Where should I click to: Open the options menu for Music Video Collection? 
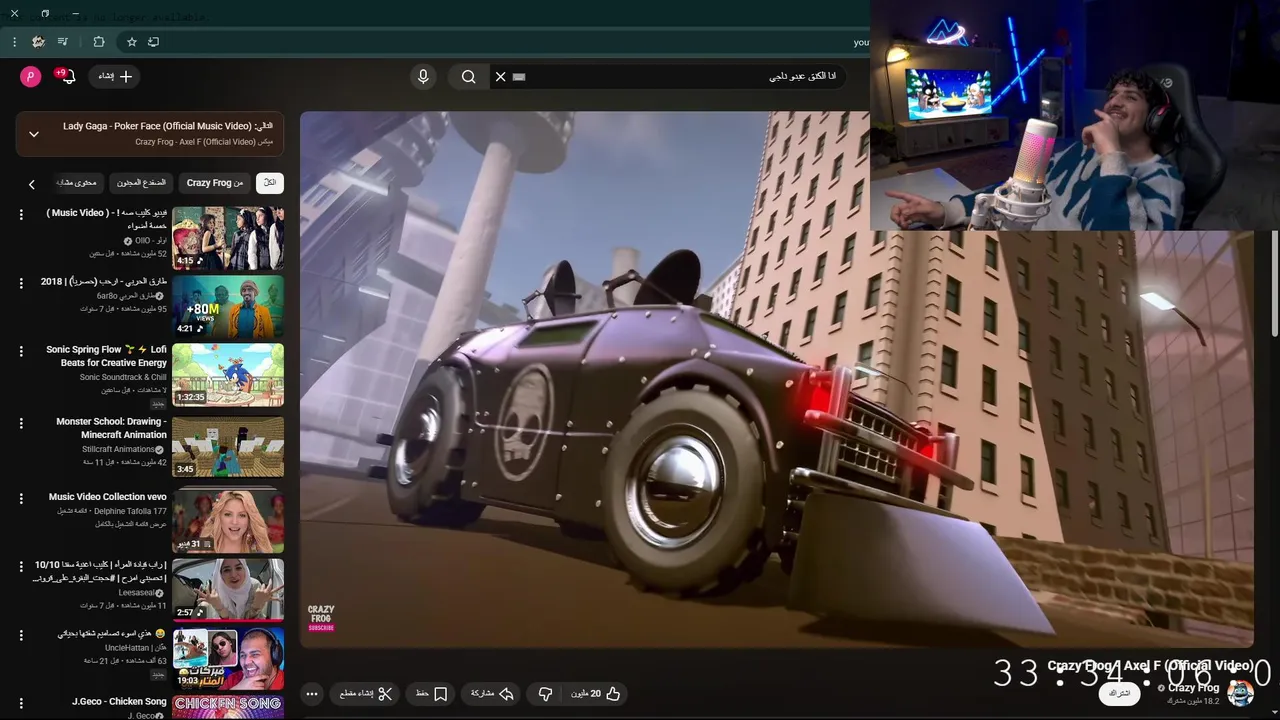(21, 498)
